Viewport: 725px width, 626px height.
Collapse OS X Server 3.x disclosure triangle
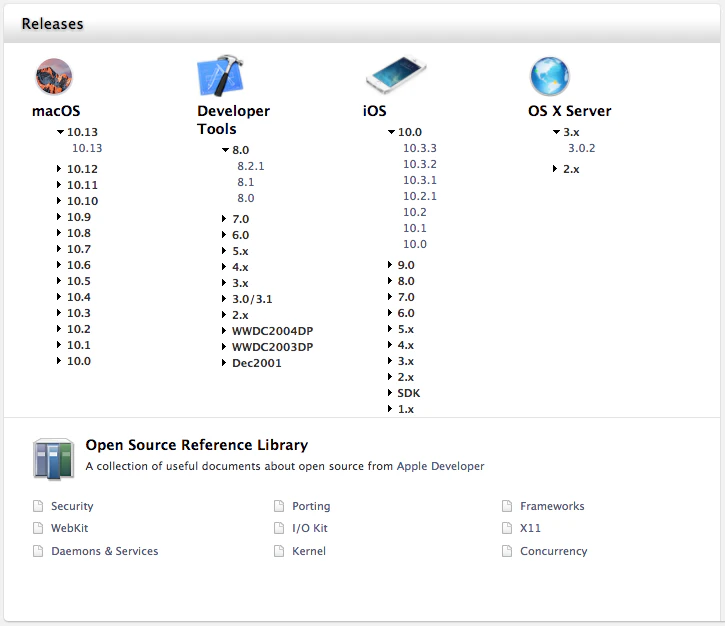point(556,132)
